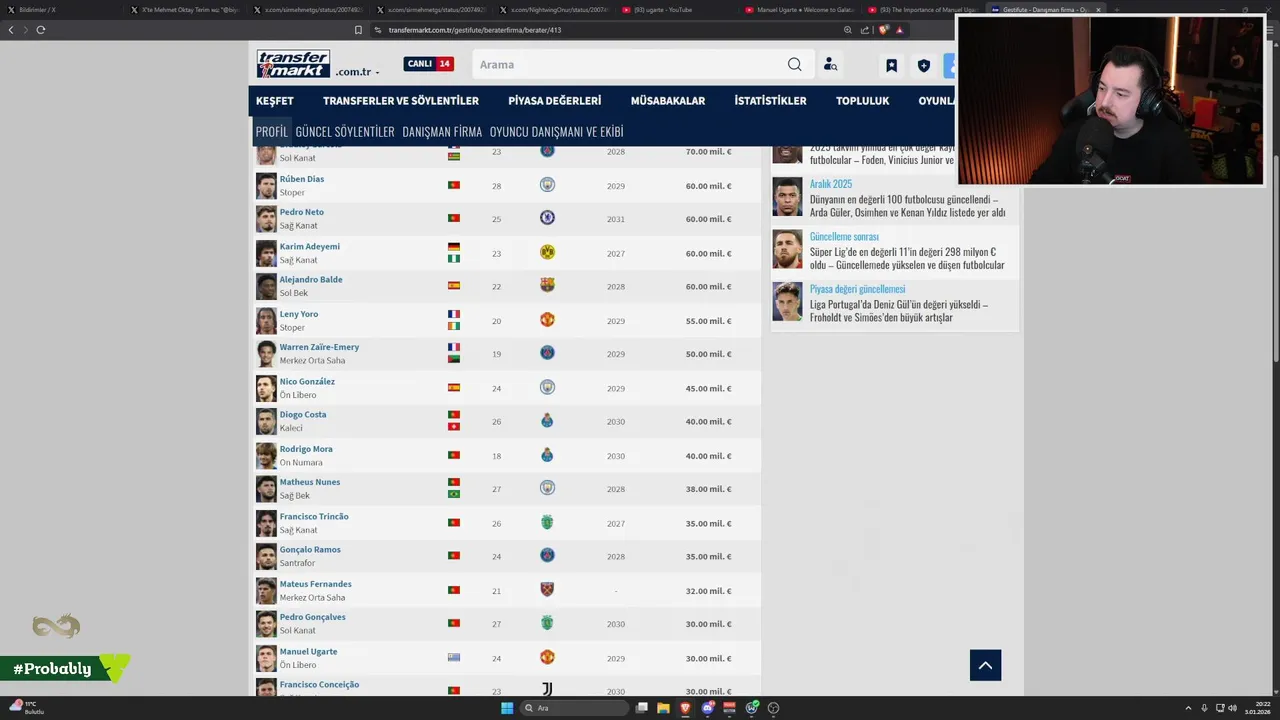Click PSG crest in Warren Zaïre-Emery row
The width and height of the screenshot is (1280, 720).
tap(547, 353)
